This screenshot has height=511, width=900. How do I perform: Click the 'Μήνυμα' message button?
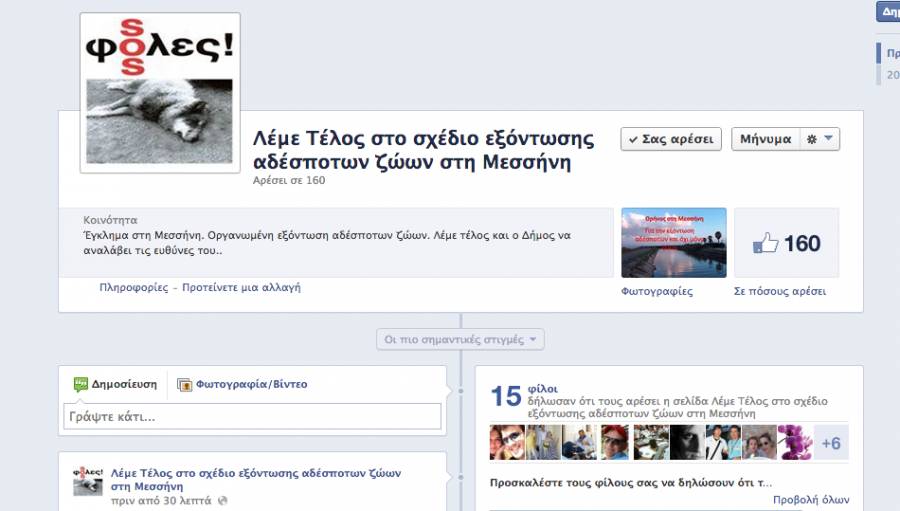coord(765,139)
